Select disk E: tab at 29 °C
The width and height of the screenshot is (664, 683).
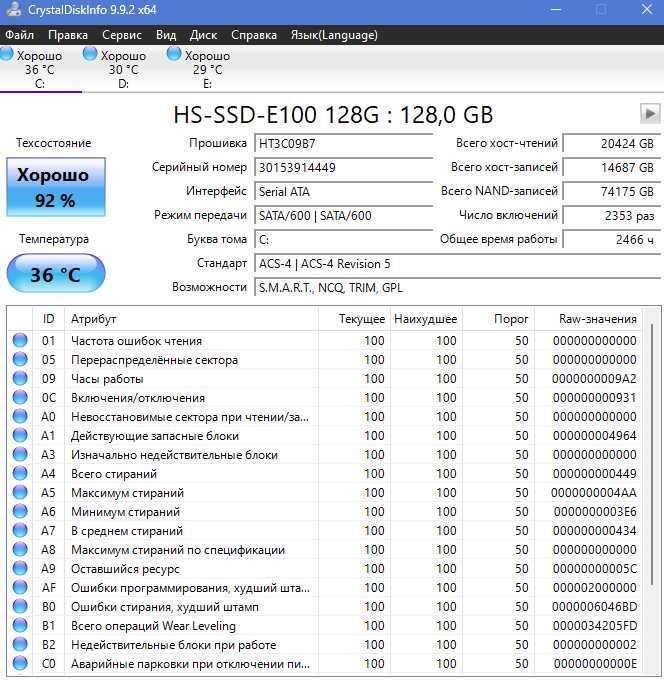(207, 69)
